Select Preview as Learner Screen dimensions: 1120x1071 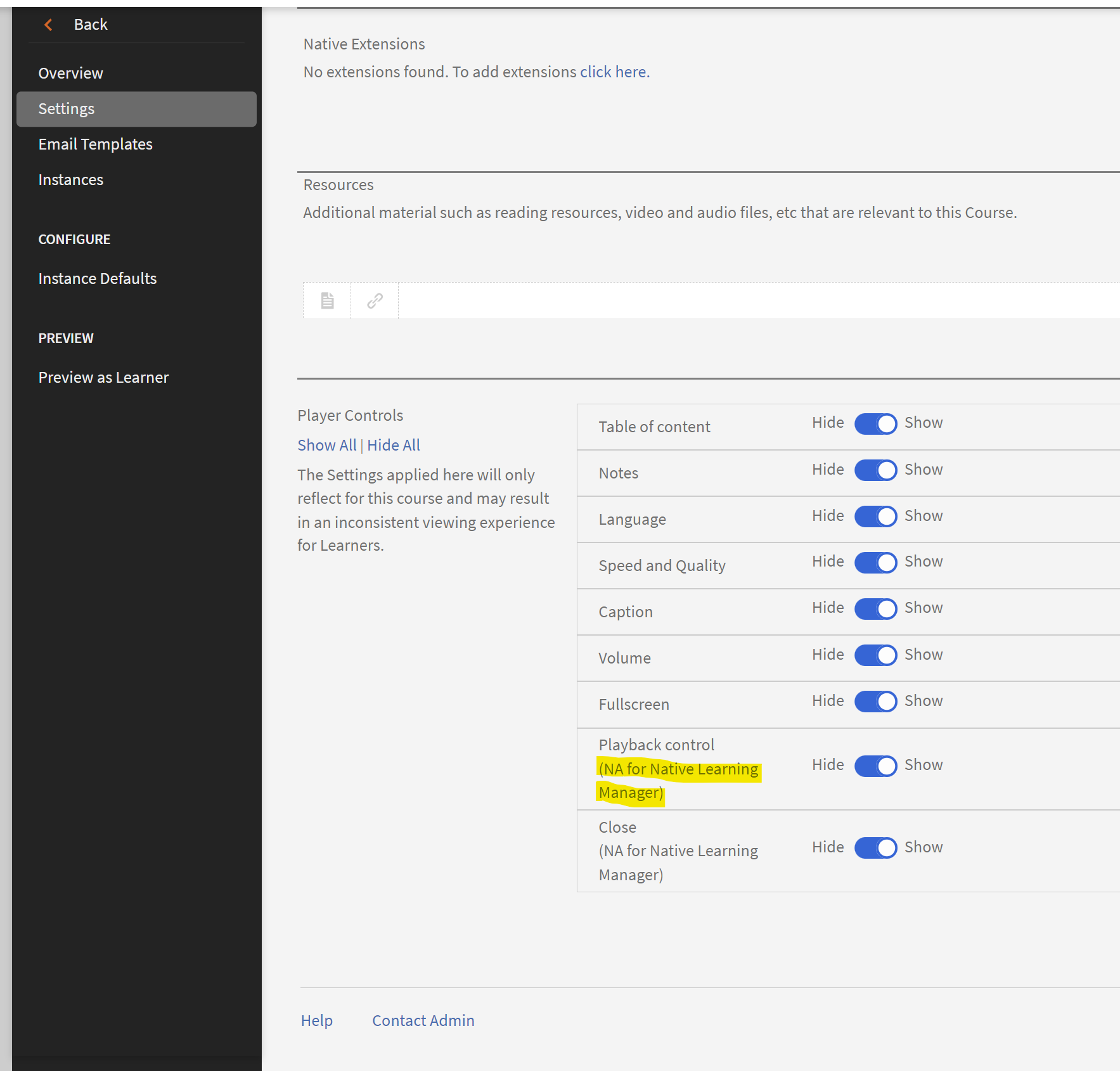click(x=103, y=377)
